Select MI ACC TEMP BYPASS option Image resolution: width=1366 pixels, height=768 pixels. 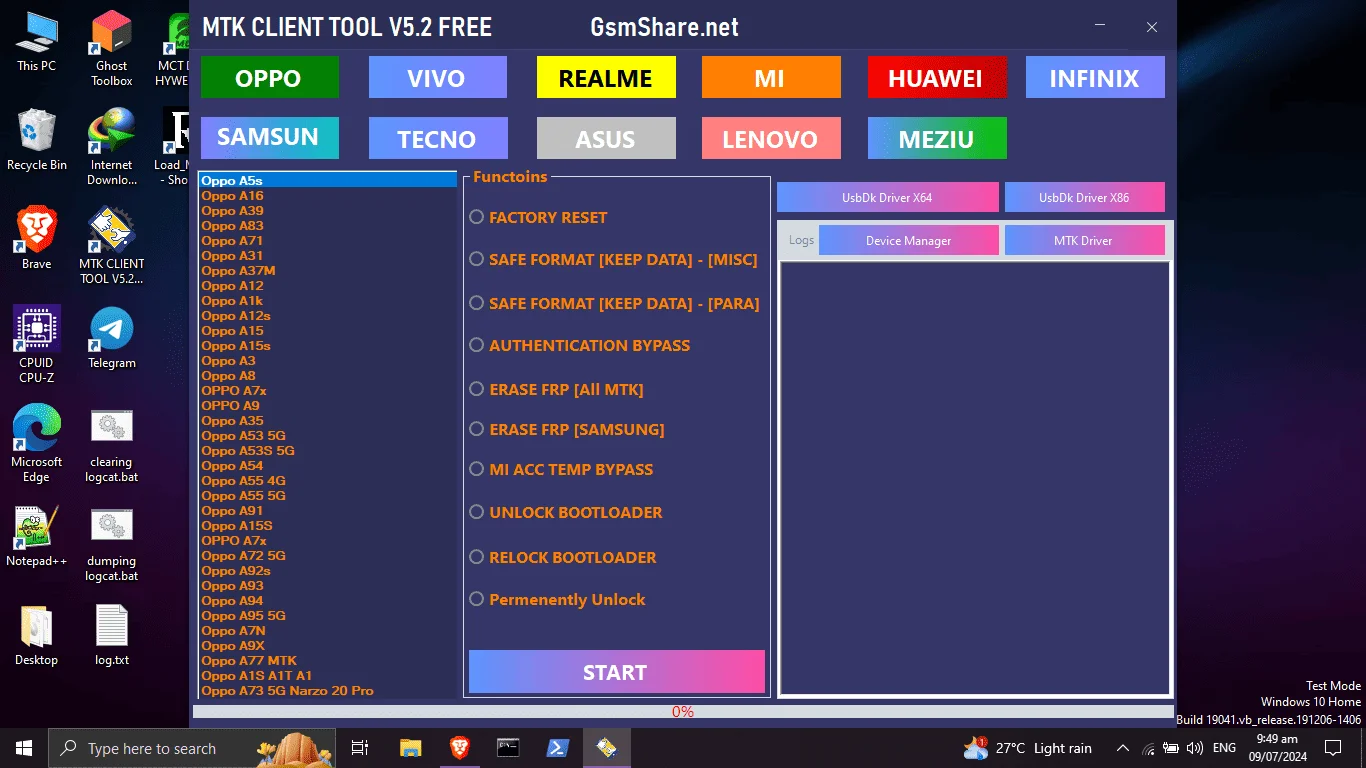click(562, 469)
